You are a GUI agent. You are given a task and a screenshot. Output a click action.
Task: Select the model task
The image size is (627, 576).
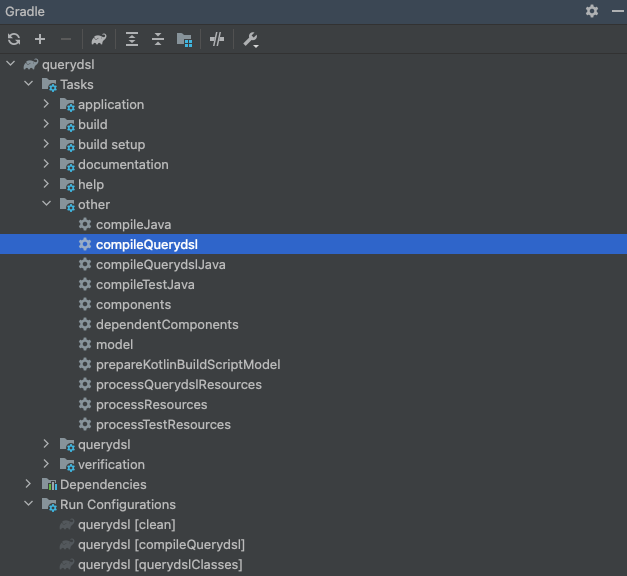(x=114, y=344)
